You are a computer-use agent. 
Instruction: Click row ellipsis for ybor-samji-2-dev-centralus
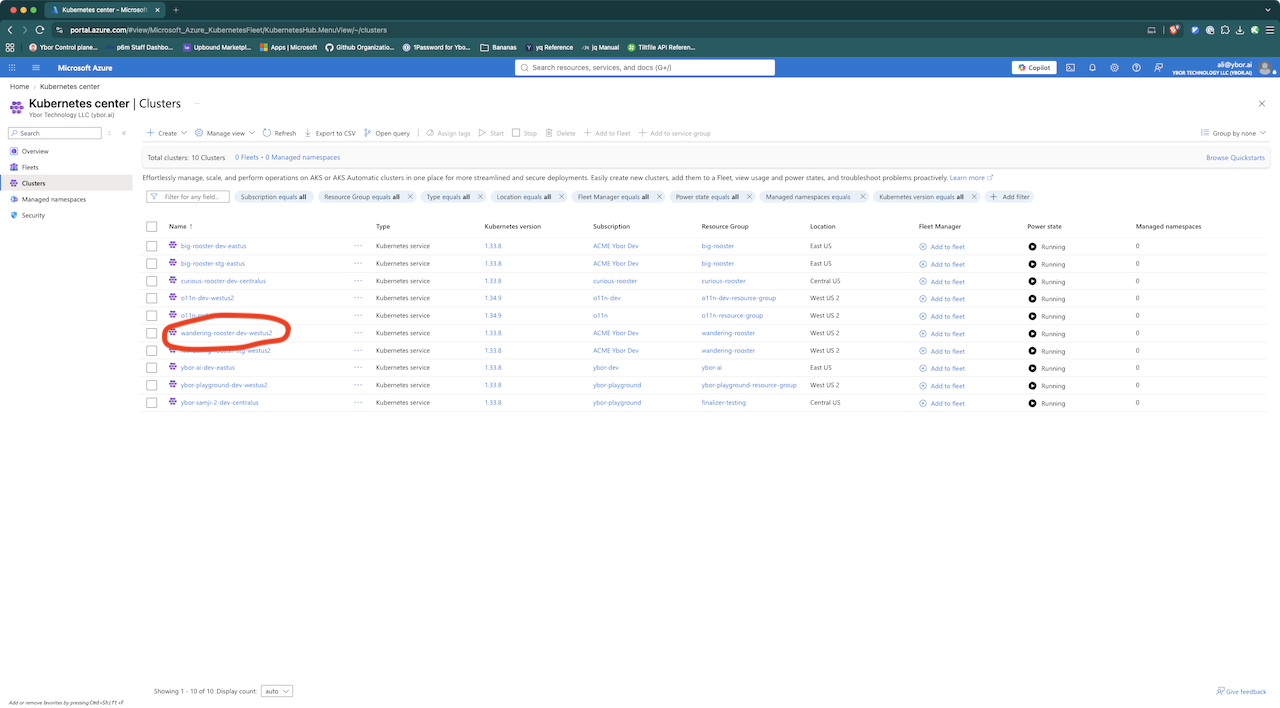(x=358, y=403)
